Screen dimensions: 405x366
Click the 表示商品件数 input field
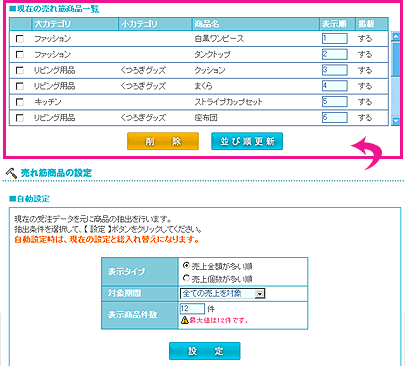pyautogui.click(x=192, y=309)
